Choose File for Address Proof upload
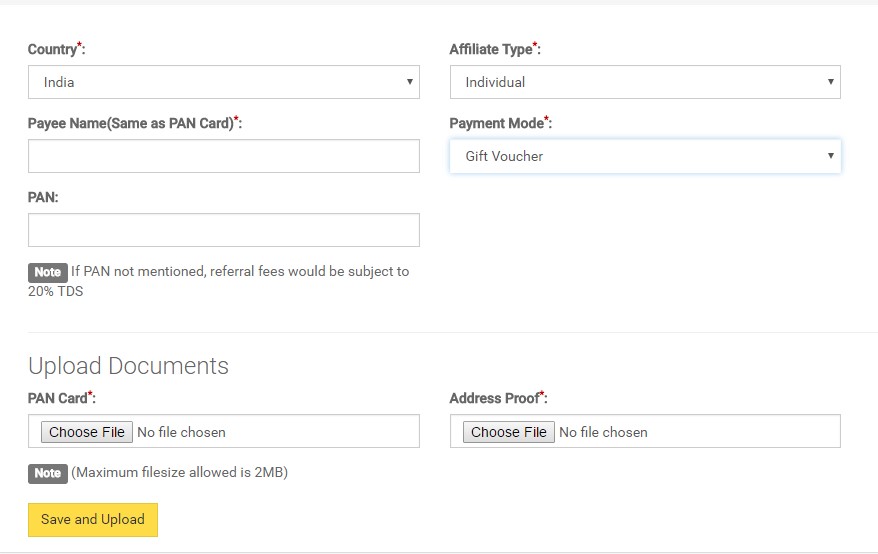This screenshot has width=878, height=554. tap(508, 432)
